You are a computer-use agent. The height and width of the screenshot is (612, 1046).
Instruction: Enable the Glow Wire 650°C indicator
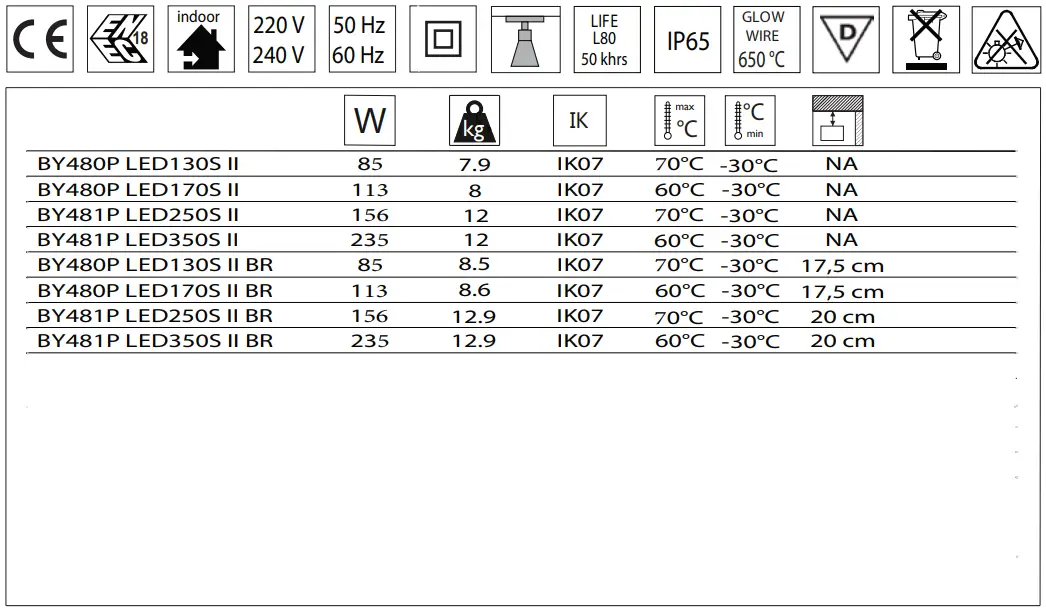765,39
